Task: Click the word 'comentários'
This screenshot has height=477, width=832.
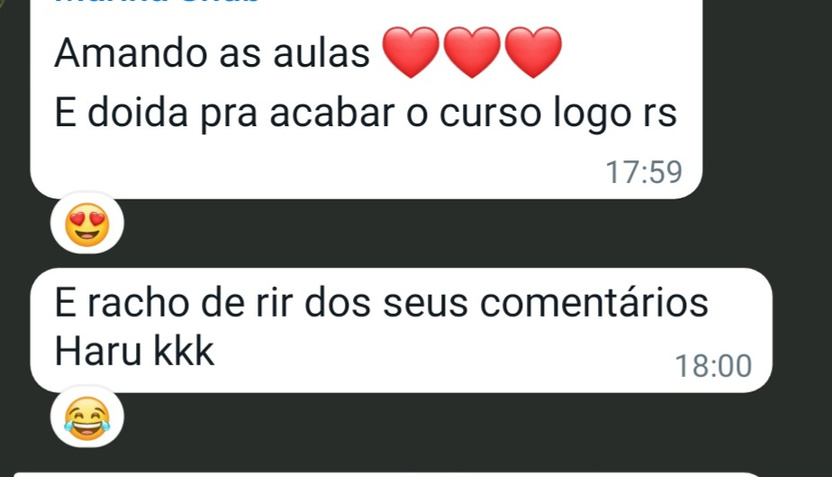Action: pos(594,302)
